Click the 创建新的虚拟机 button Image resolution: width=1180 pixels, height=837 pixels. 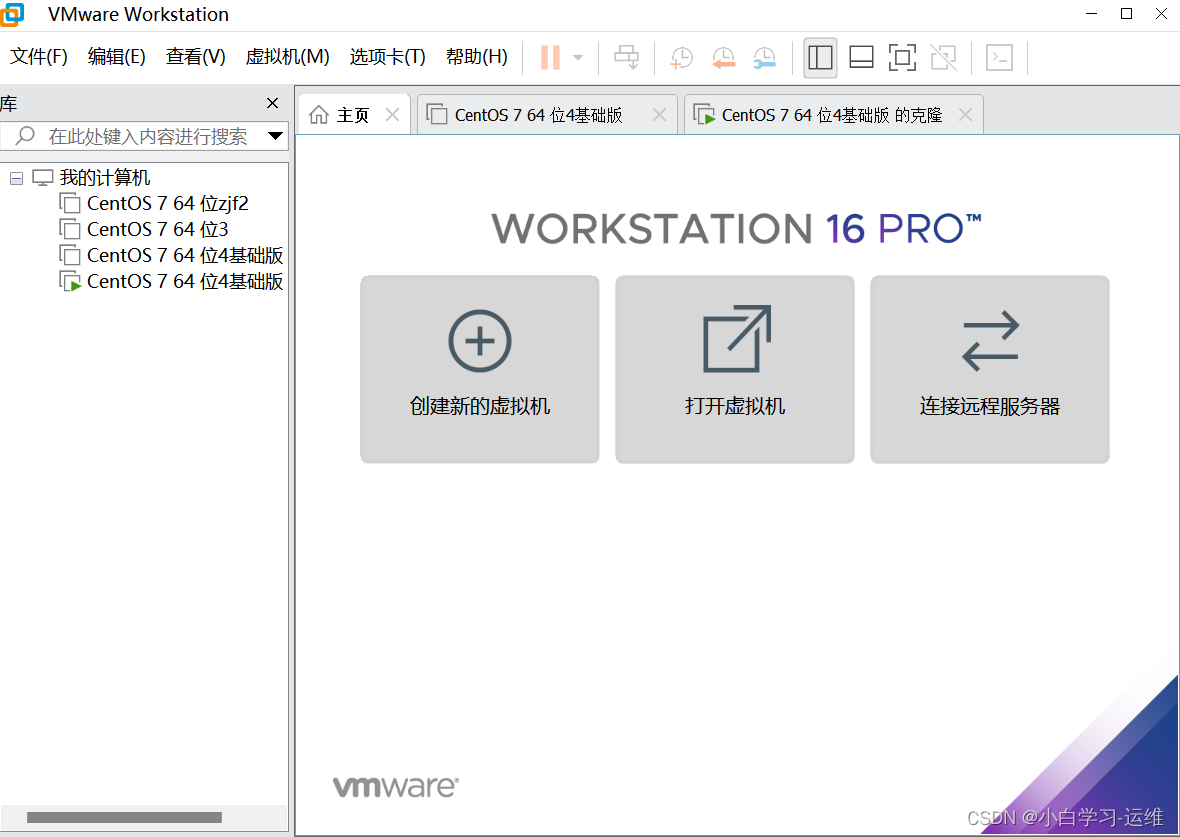point(479,369)
